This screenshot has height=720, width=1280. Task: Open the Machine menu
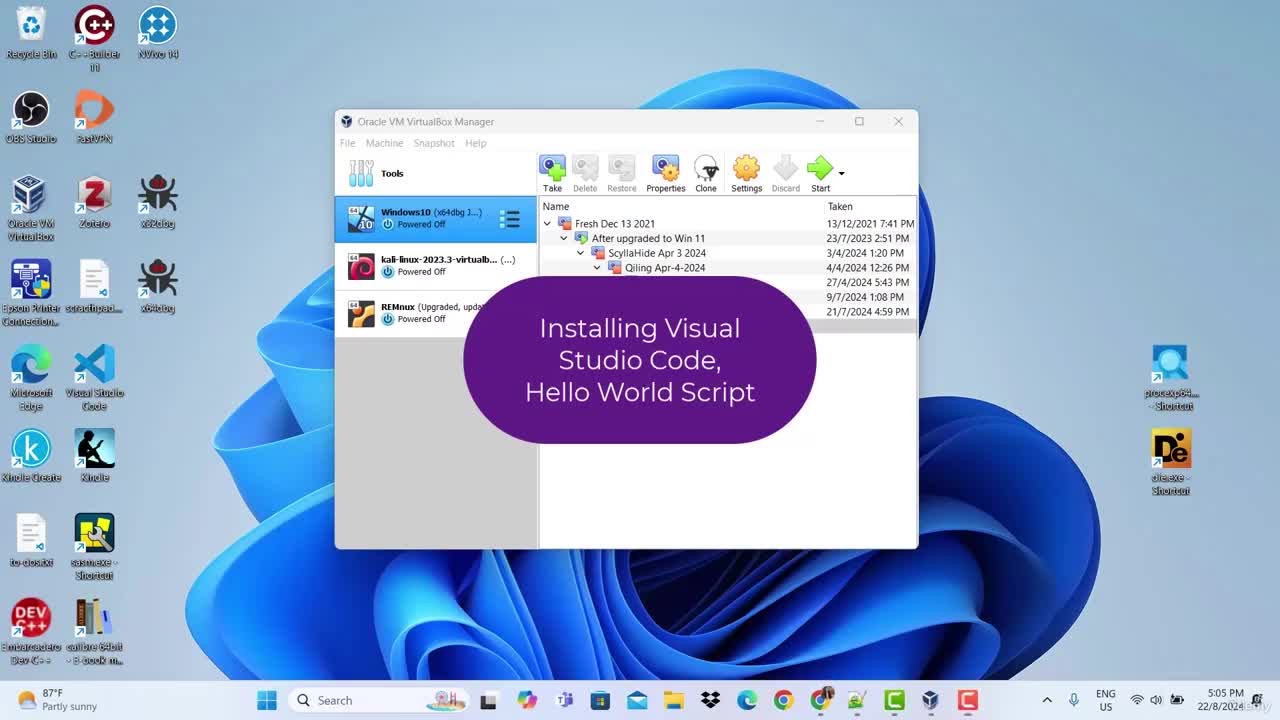(384, 143)
